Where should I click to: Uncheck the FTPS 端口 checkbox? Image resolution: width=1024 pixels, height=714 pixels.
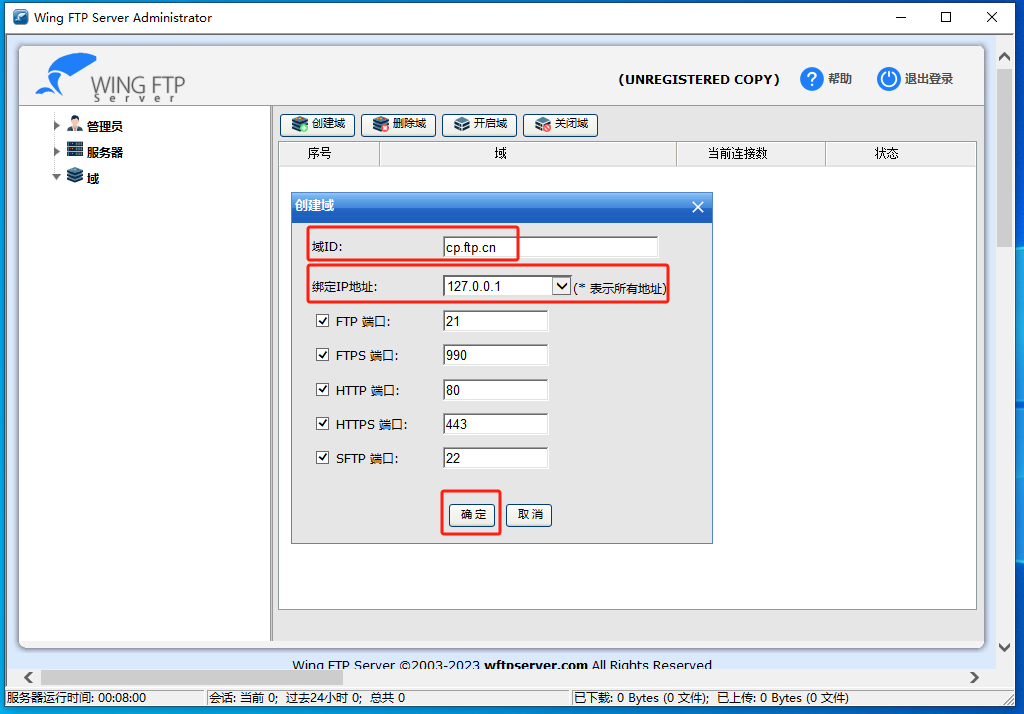tap(323, 355)
